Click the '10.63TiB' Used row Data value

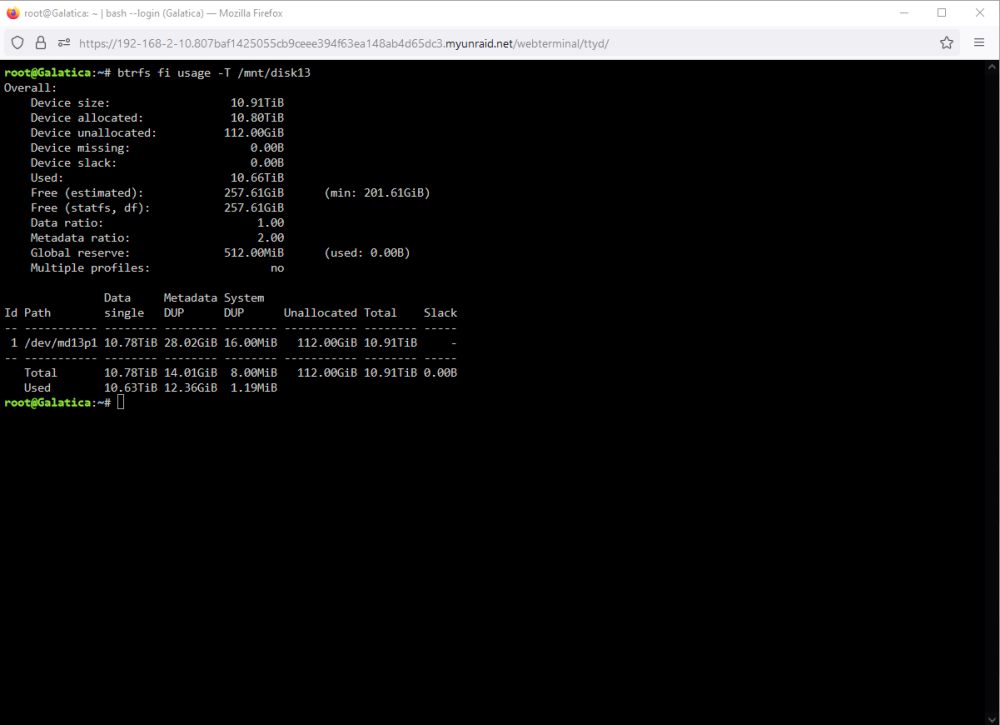[130, 388]
